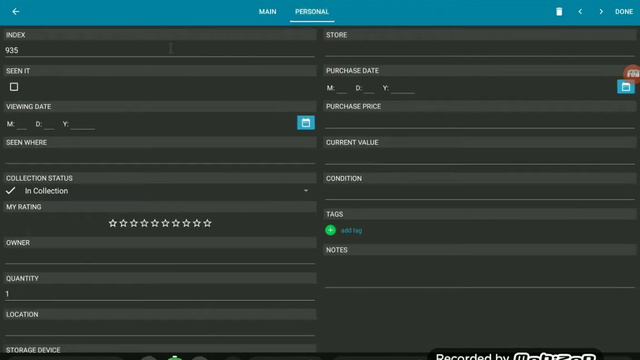This screenshot has height=360, width=640.
Task: Rate with the first star
Action: click(113, 223)
